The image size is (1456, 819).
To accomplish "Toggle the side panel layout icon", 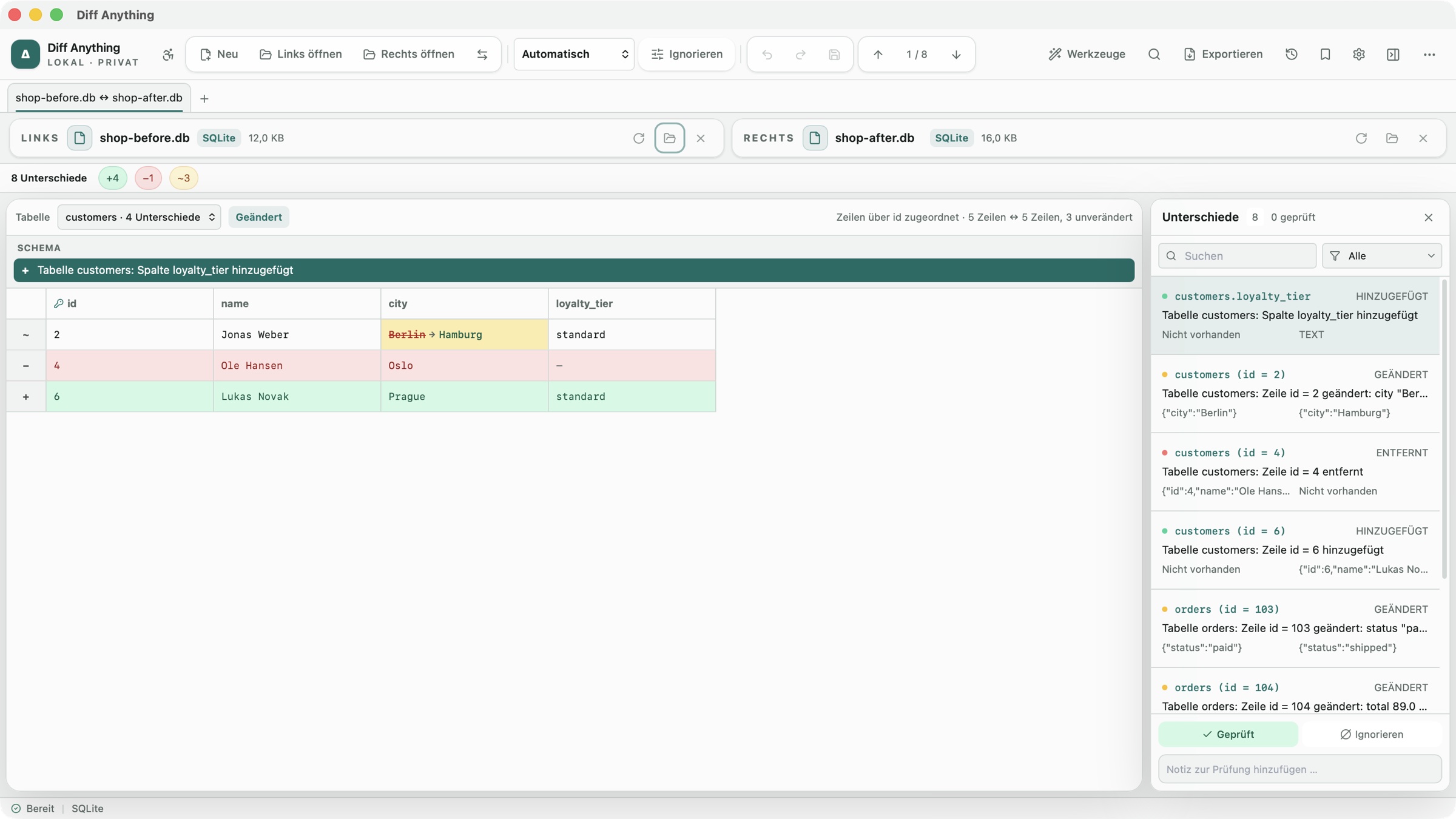I will (1393, 55).
